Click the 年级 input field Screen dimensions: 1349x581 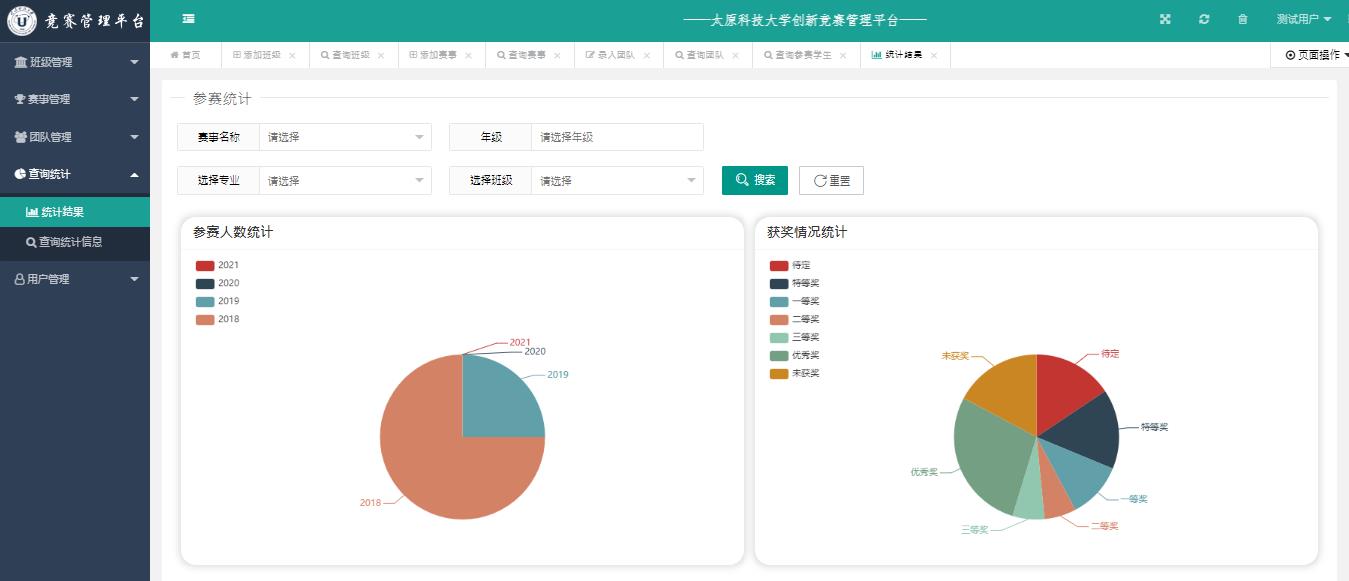point(617,137)
